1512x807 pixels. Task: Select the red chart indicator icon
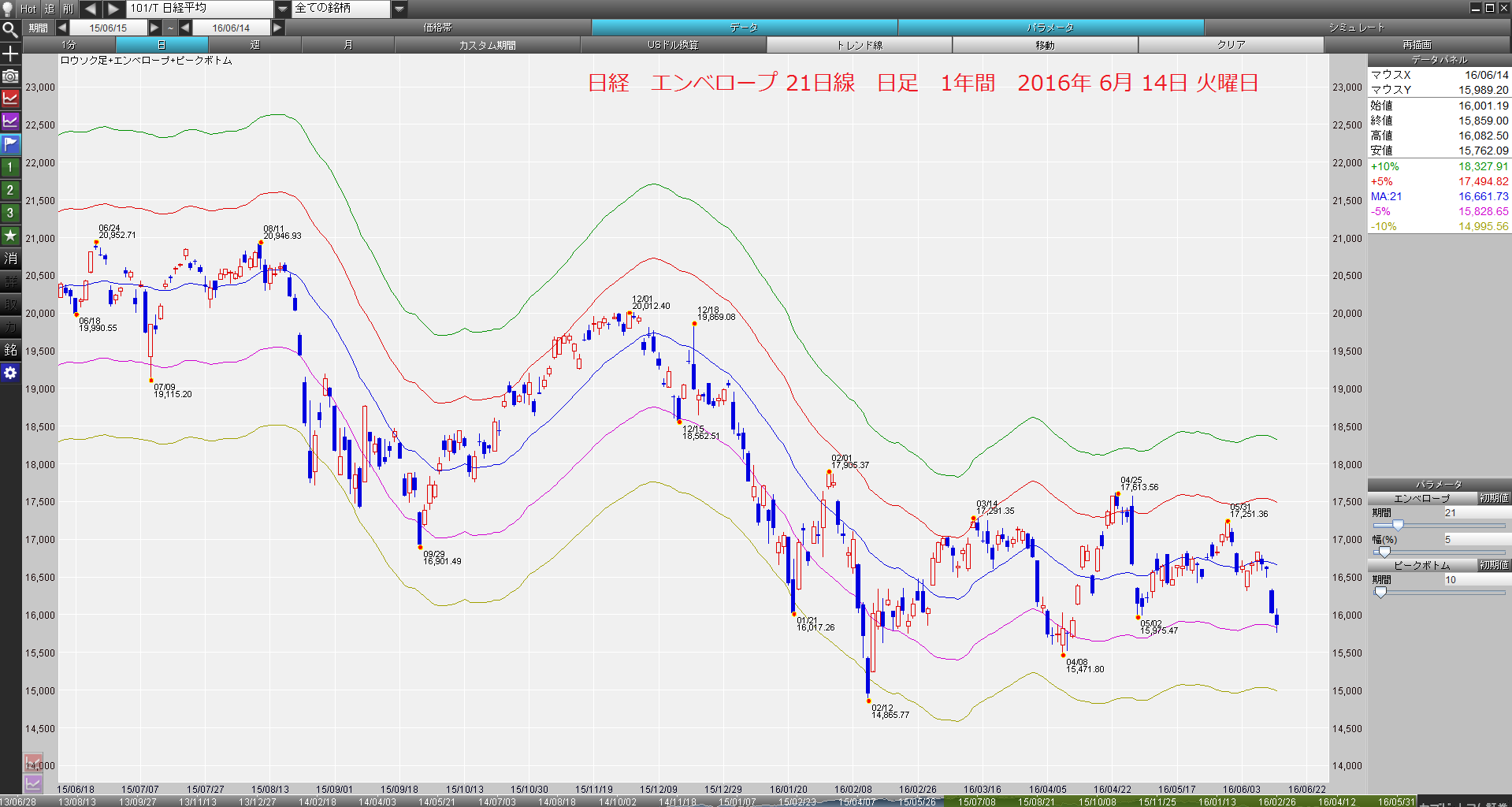coord(10,99)
